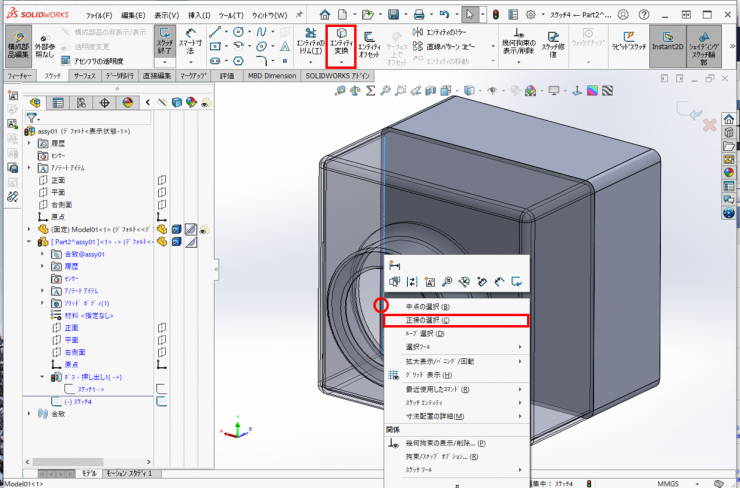The width and height of the screenshot is (740, 488).
Task: Expand the 選択ツール submenu in context menu
Action: (454, 347)
